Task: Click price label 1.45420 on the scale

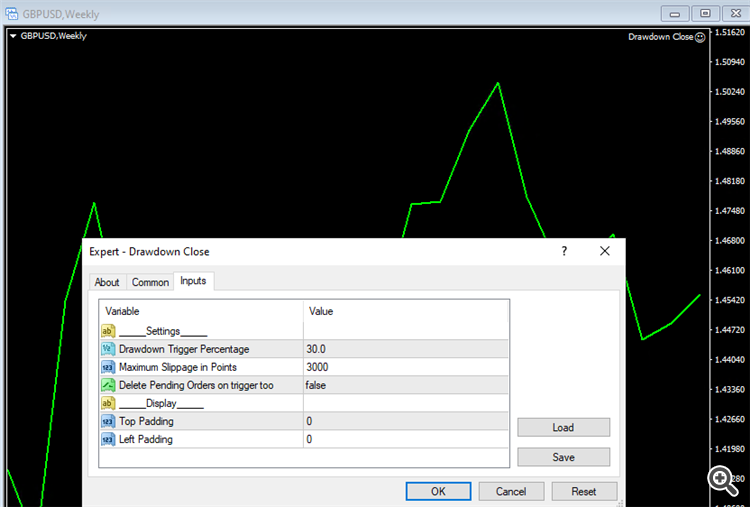Action: (729, 300)
